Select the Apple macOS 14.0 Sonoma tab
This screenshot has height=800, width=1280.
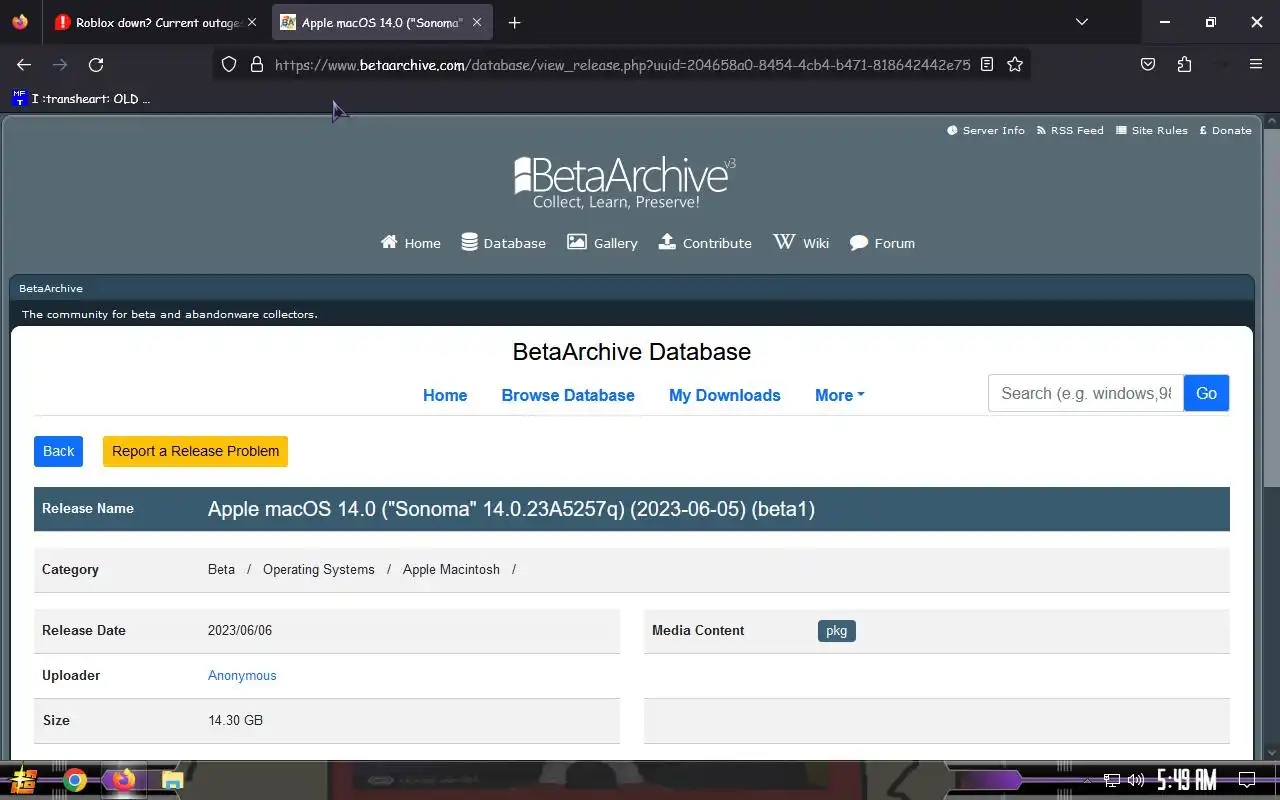point(381,22)
